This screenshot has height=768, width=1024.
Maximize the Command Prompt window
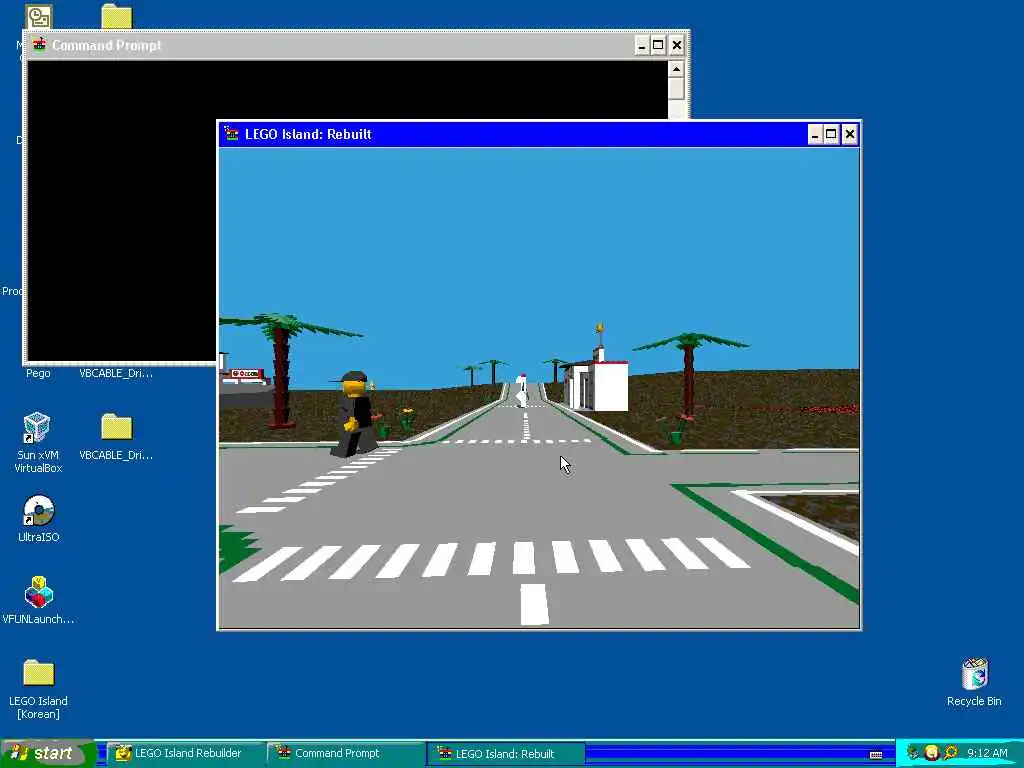658,45
